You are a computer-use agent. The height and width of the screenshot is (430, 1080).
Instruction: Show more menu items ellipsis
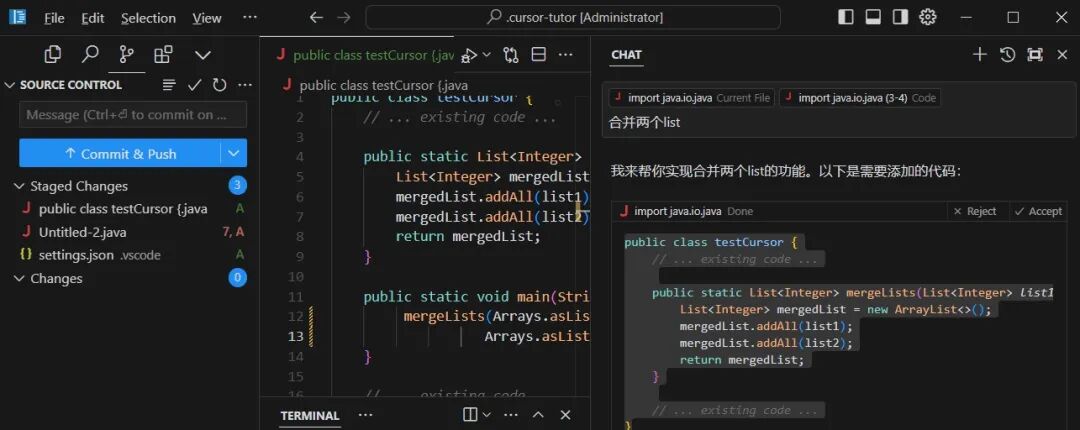(250, 17)
